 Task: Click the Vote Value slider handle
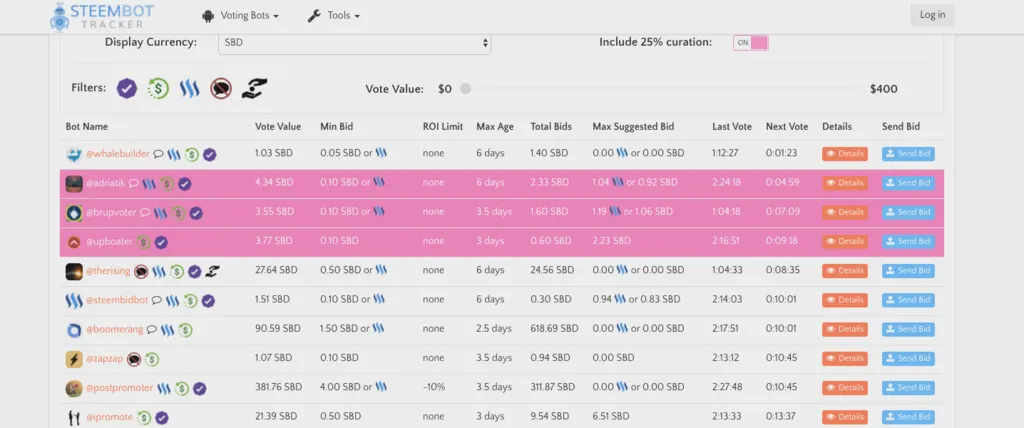(x=466, y=89)
